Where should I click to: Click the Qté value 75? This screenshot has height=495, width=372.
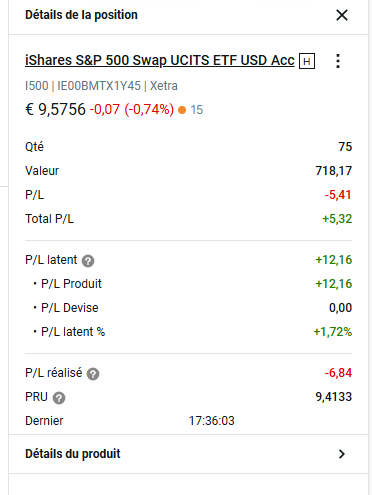345,147
